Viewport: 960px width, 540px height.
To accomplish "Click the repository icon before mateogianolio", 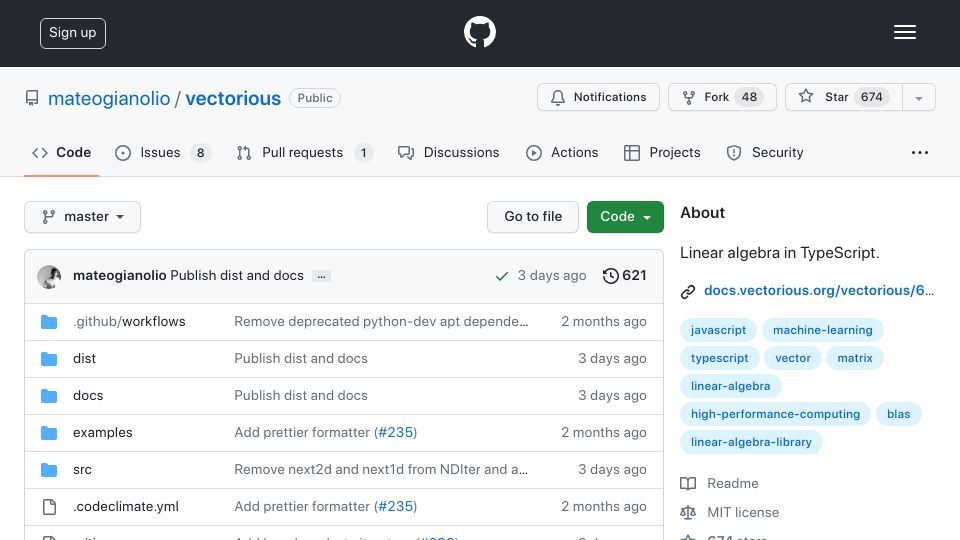I will (32, 98).
